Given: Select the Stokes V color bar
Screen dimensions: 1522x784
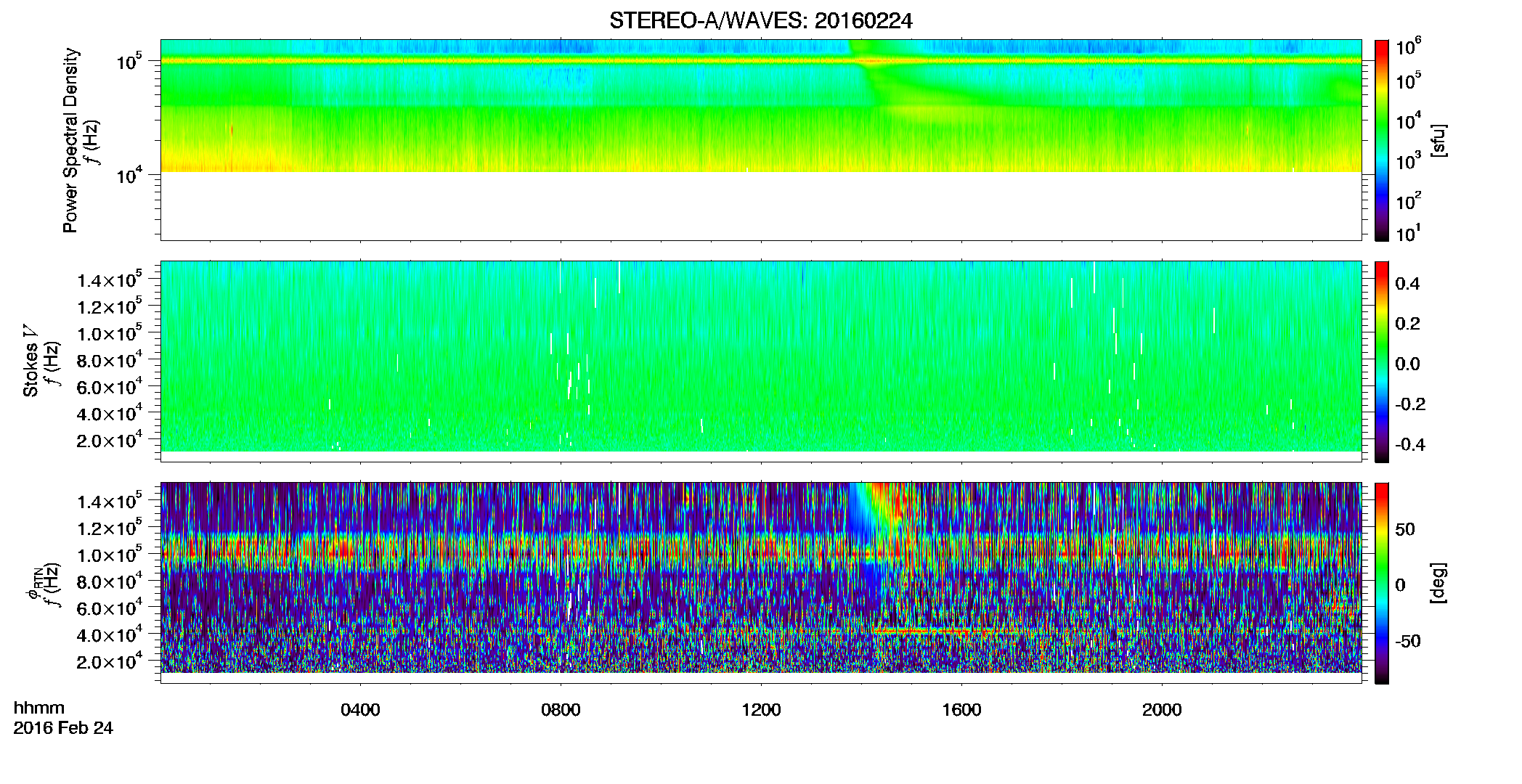Looking at the screenshot, I should tap(1382, 362).
